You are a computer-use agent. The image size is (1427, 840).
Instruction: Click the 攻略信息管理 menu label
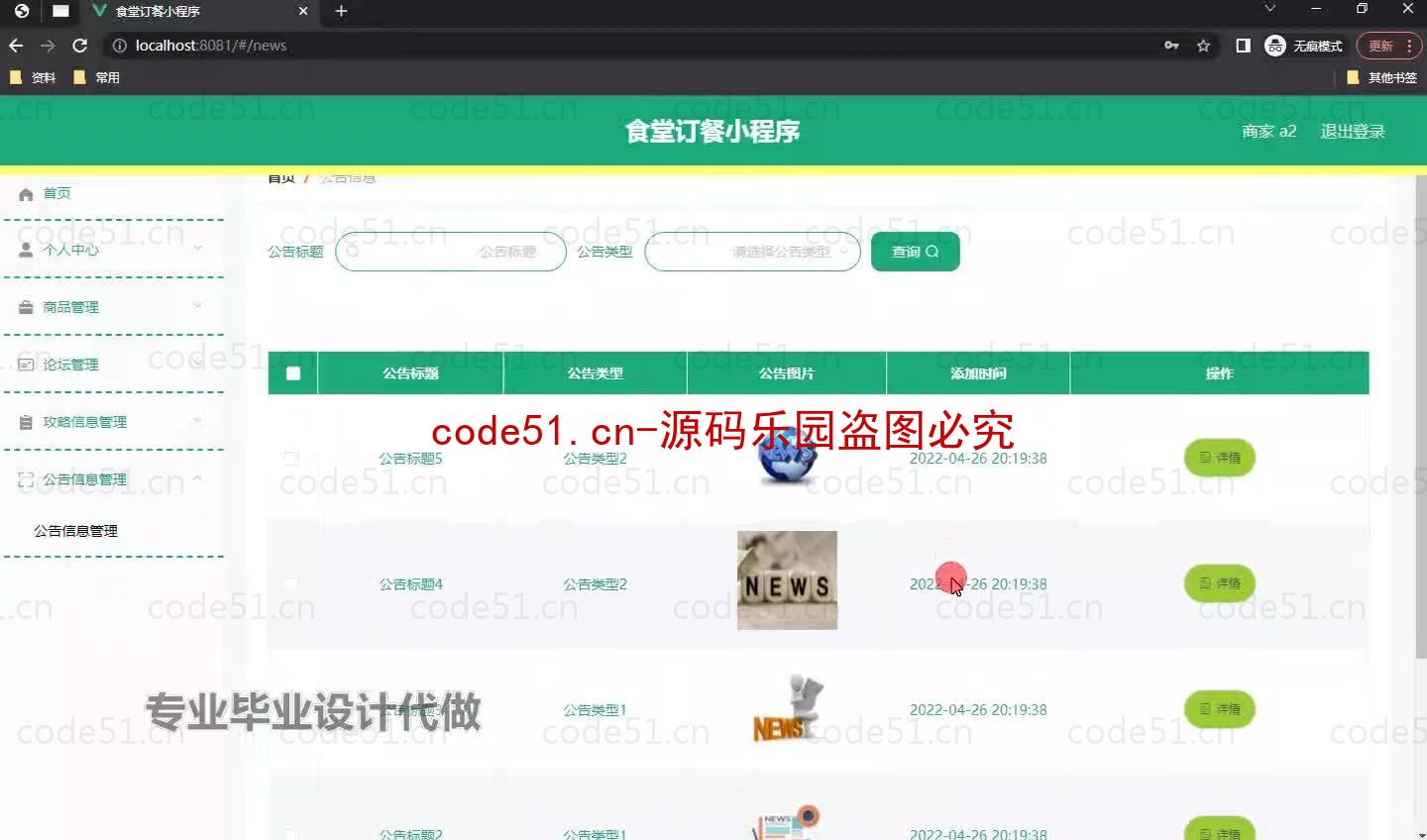click(84, 422)
